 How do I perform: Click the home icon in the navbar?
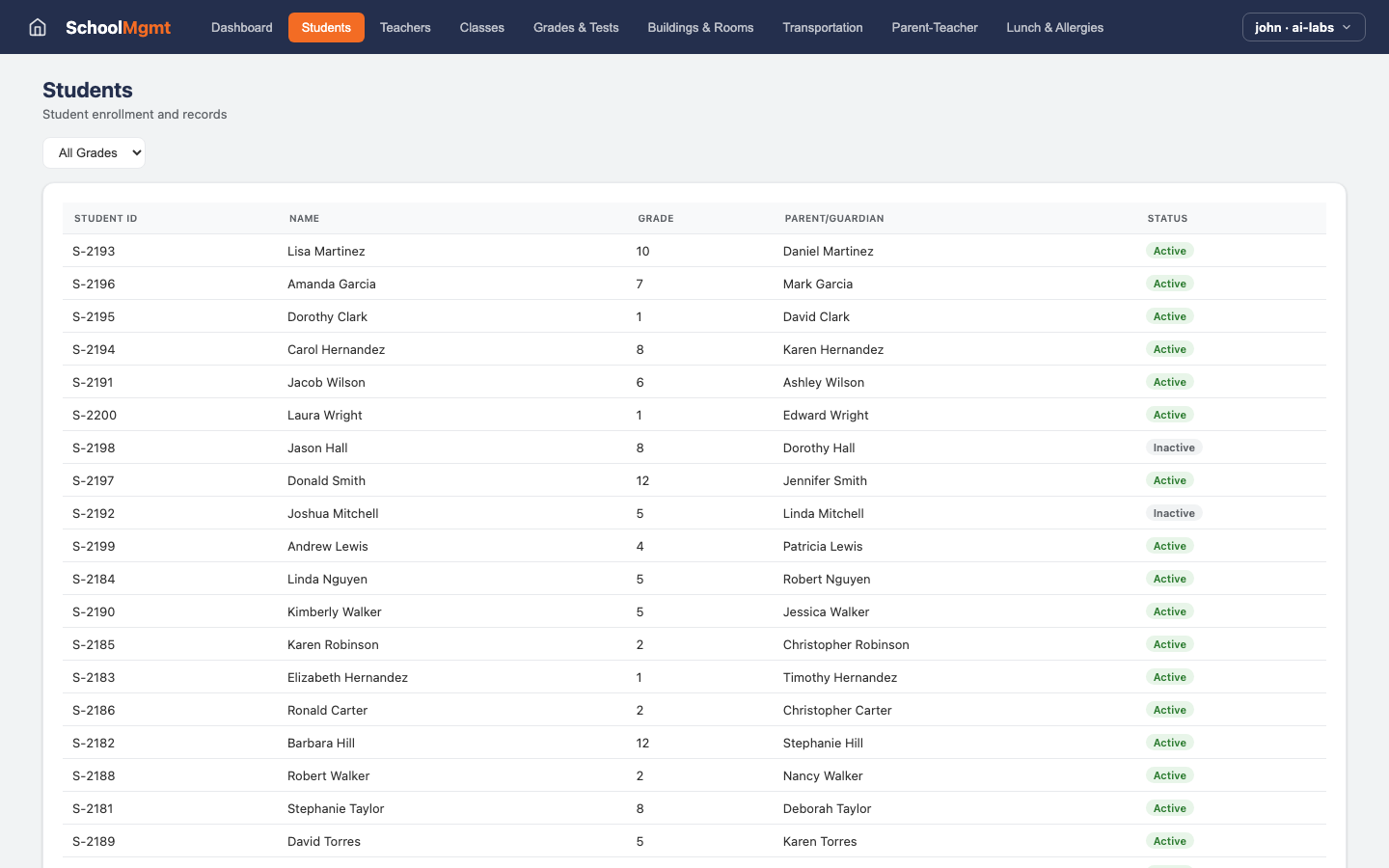38,27
